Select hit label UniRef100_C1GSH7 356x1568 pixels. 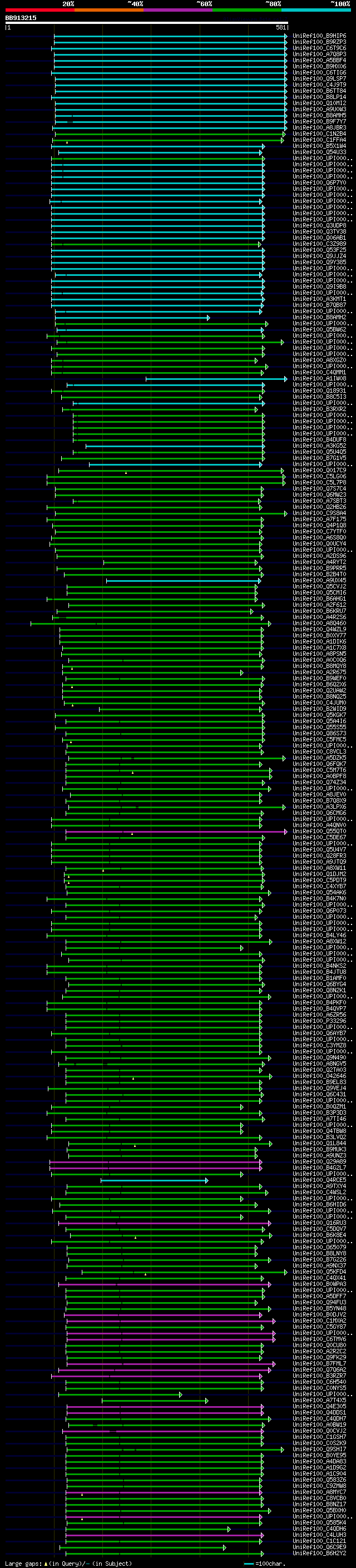319,1437
